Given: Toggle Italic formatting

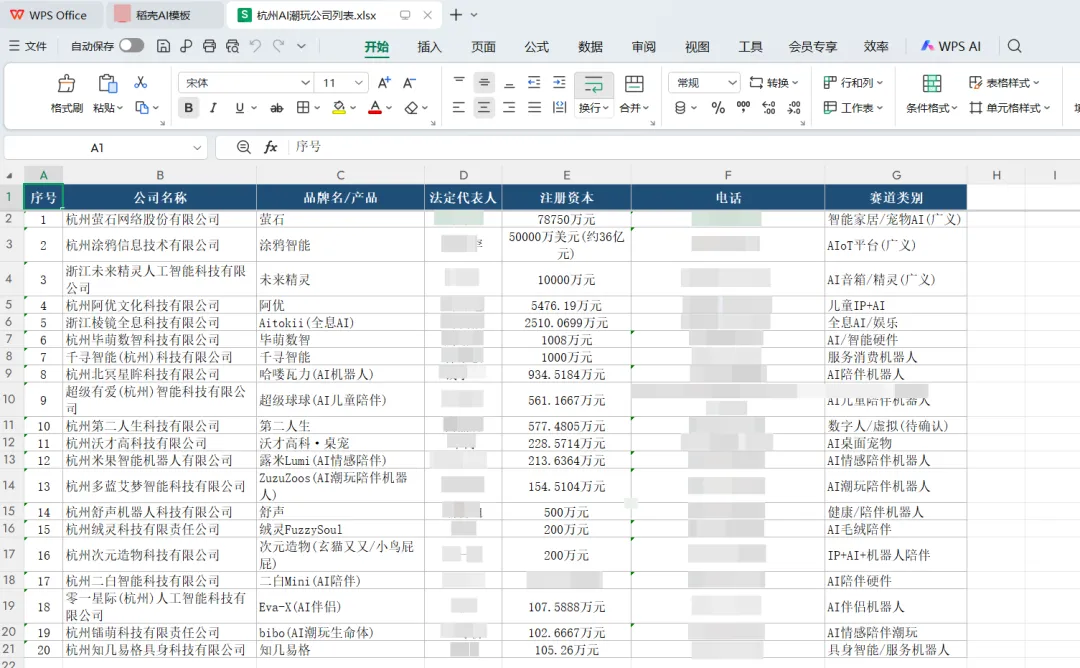Looking at the screenshot, I should tap(214, 108).
